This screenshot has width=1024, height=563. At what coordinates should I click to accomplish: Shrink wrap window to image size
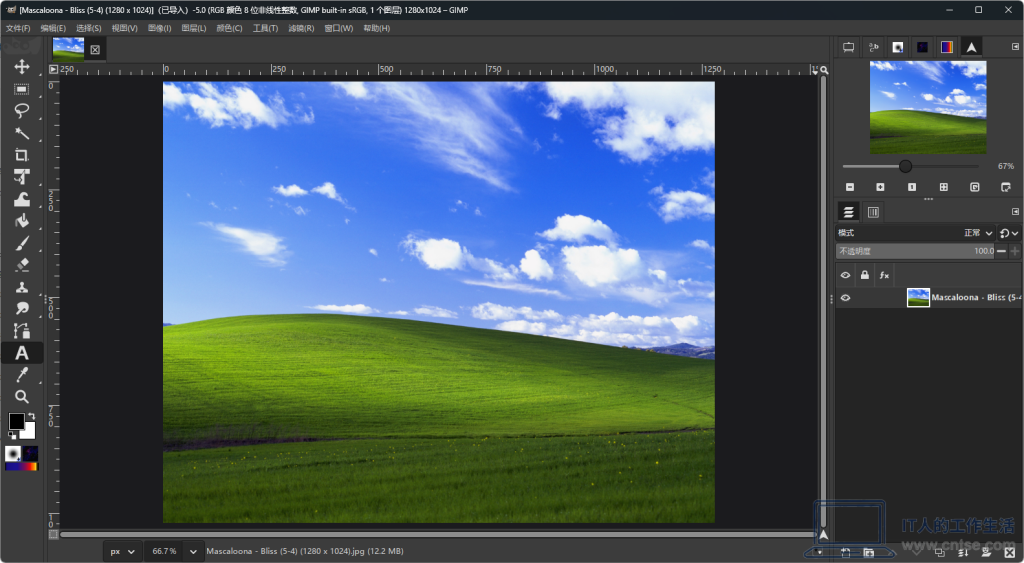pyautogui.click(x=1006, y=187)
